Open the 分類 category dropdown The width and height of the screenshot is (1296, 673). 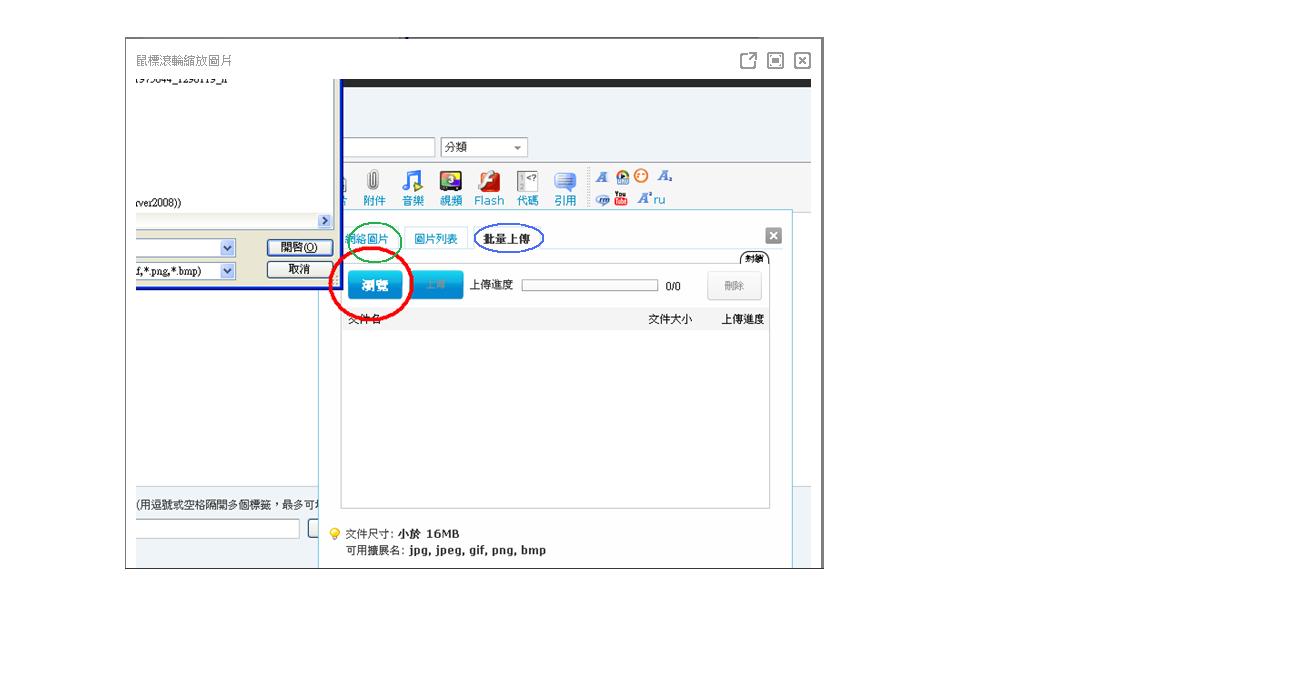coord(484,147)
